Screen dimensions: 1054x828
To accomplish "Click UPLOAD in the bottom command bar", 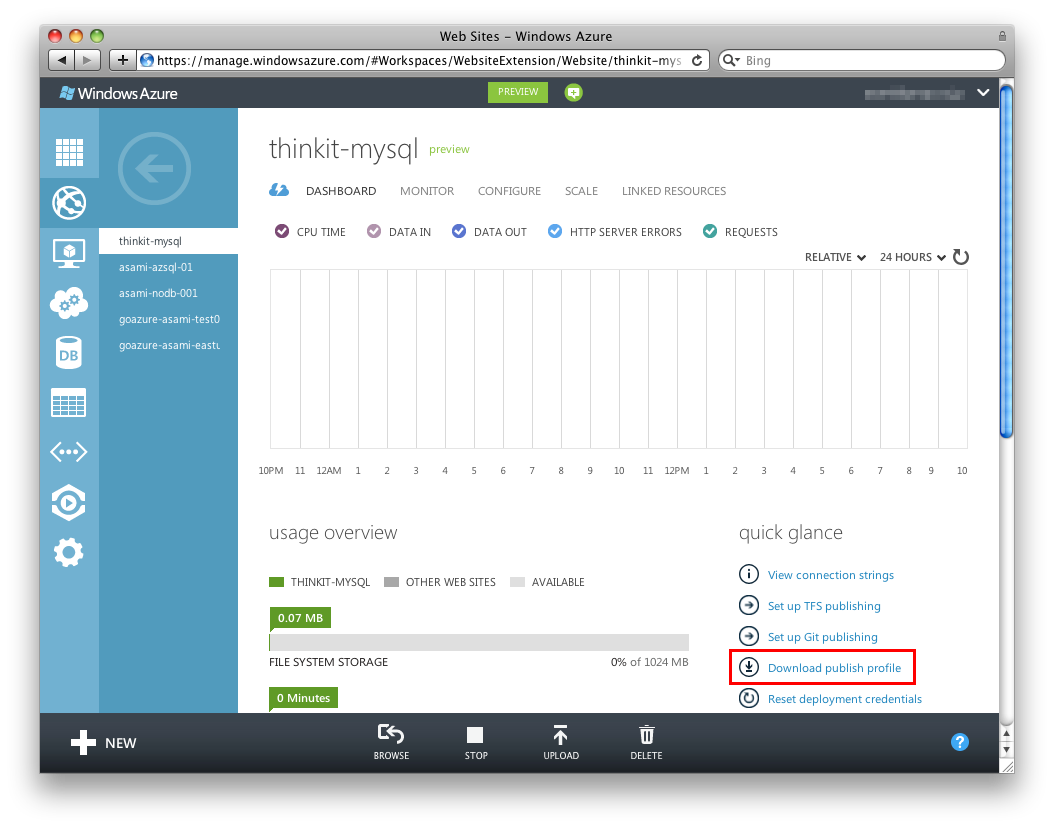I will 561,742.
